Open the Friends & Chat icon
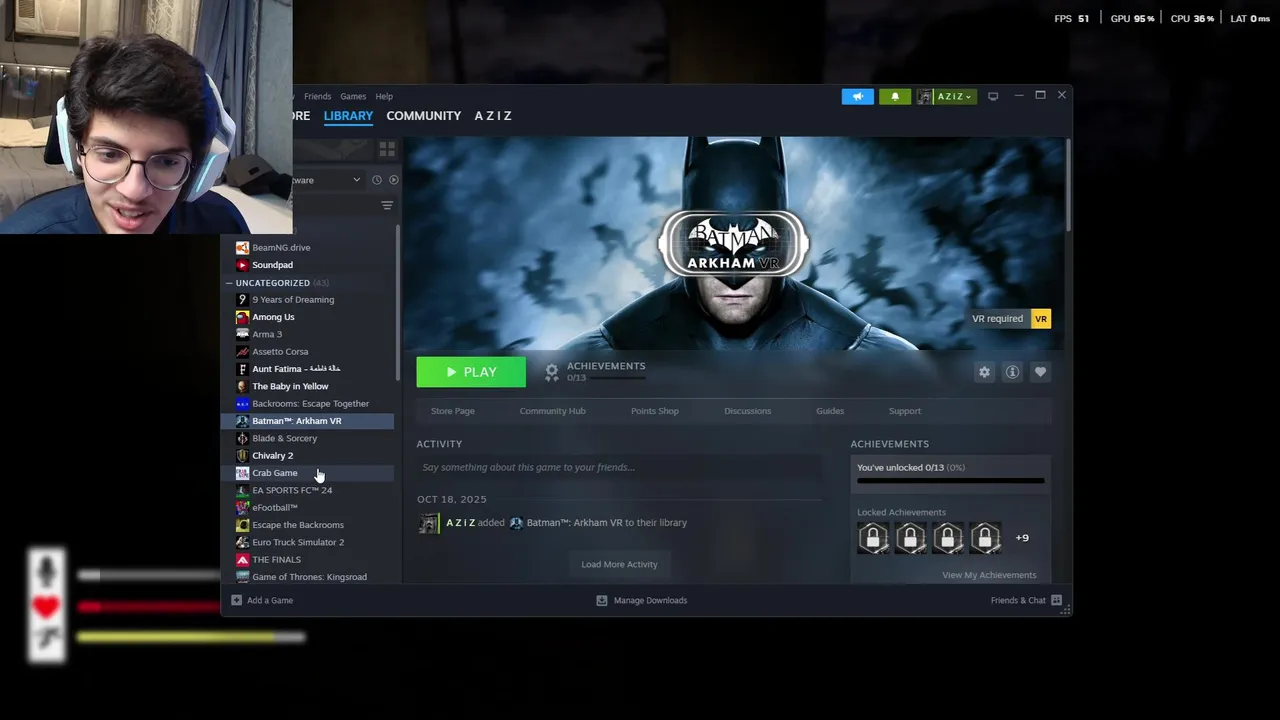 (x=1056, y=600)
